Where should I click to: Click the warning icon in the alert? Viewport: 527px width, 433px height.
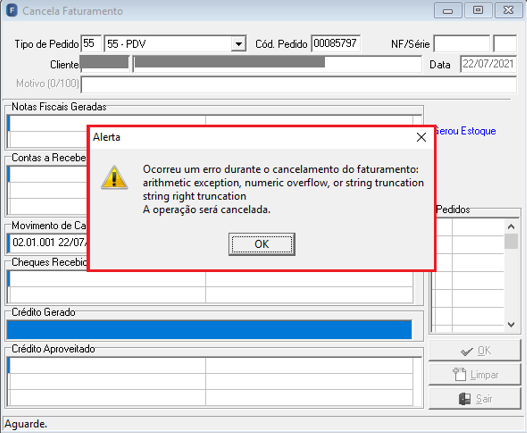tap(114, 178)
